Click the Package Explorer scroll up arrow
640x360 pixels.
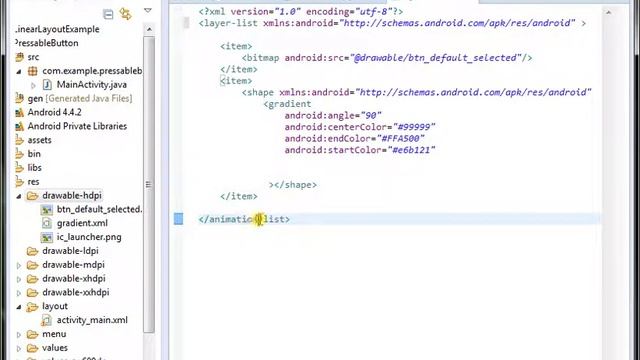click(x=149, y=29)
